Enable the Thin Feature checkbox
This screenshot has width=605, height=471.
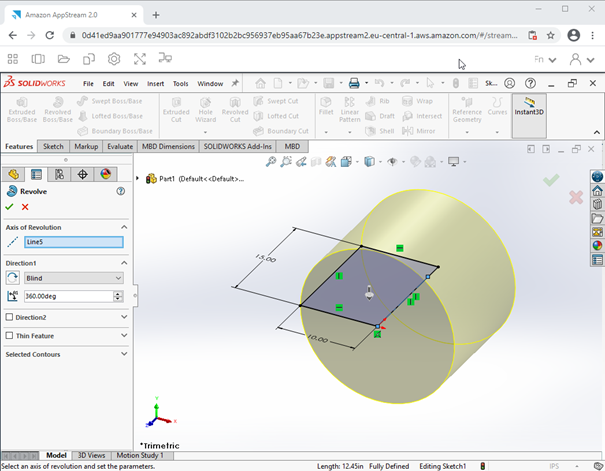[9, 336]
